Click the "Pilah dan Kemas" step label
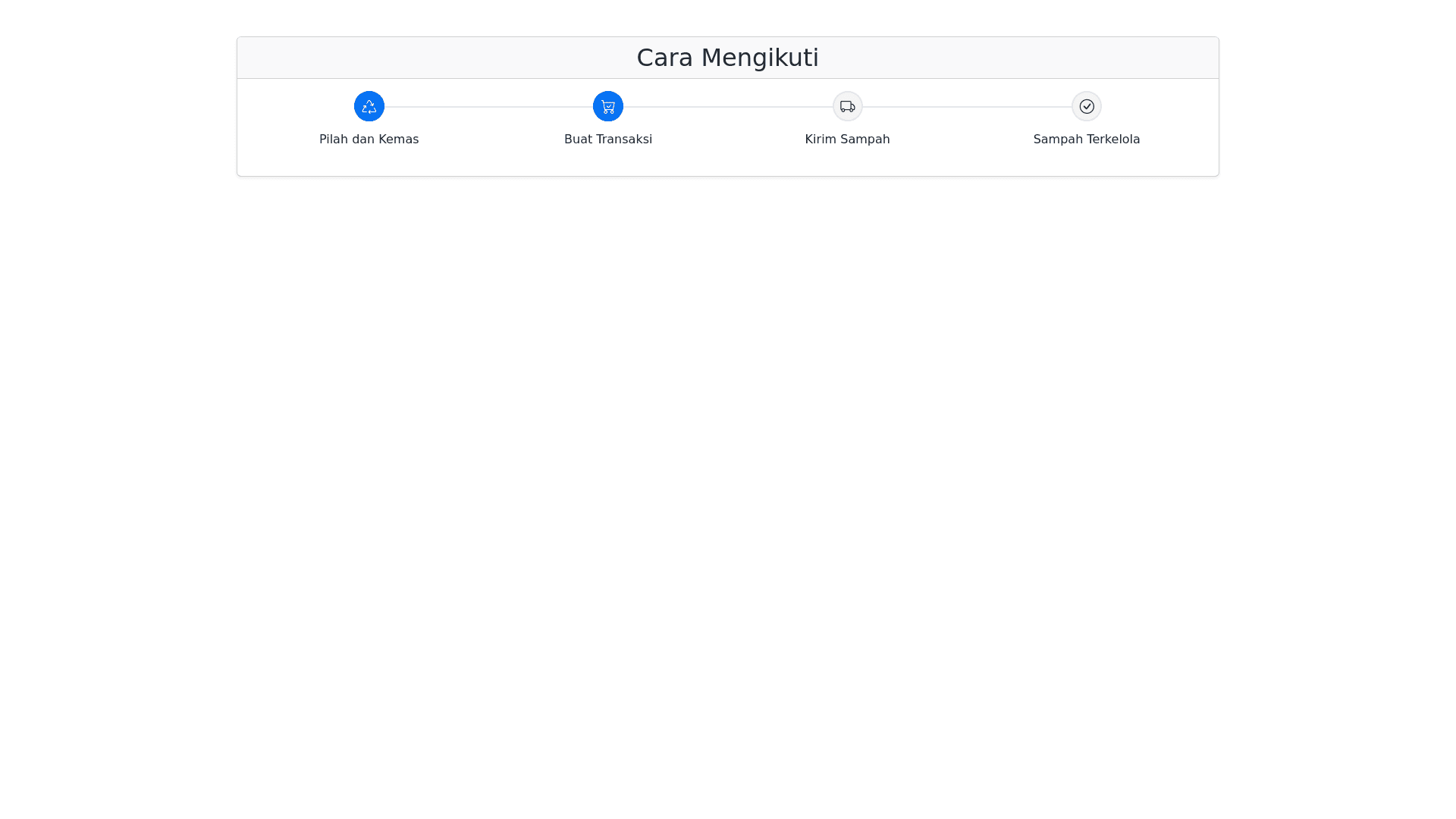 coord(369,140)
